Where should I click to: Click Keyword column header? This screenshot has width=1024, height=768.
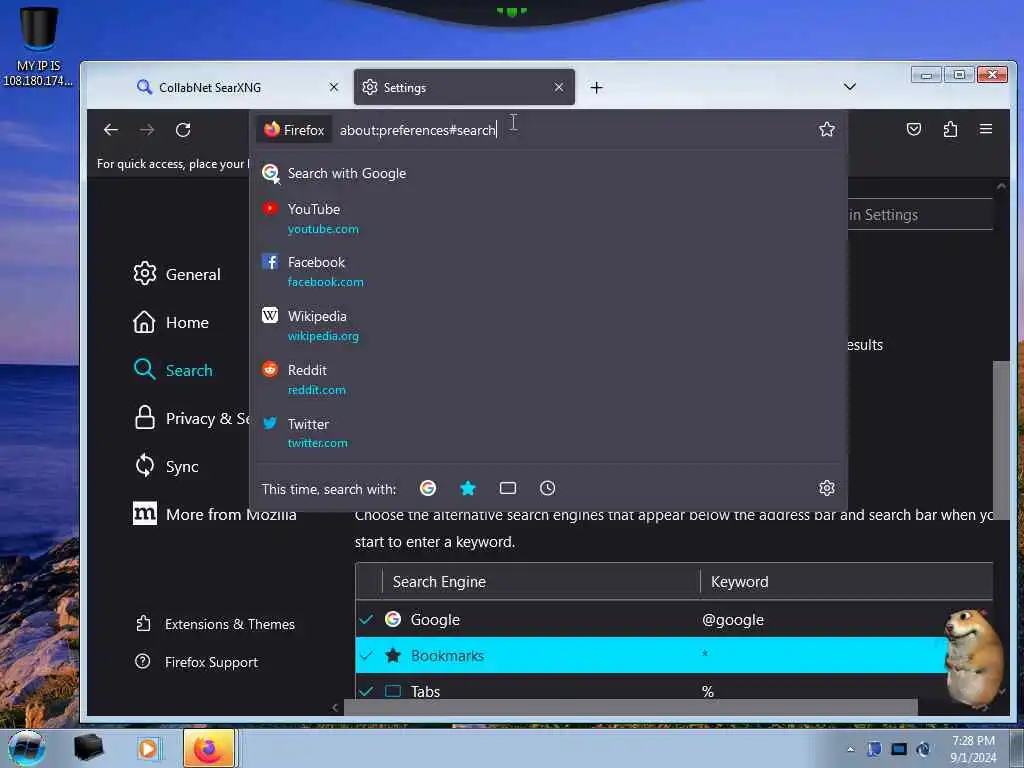pos(846,581)
